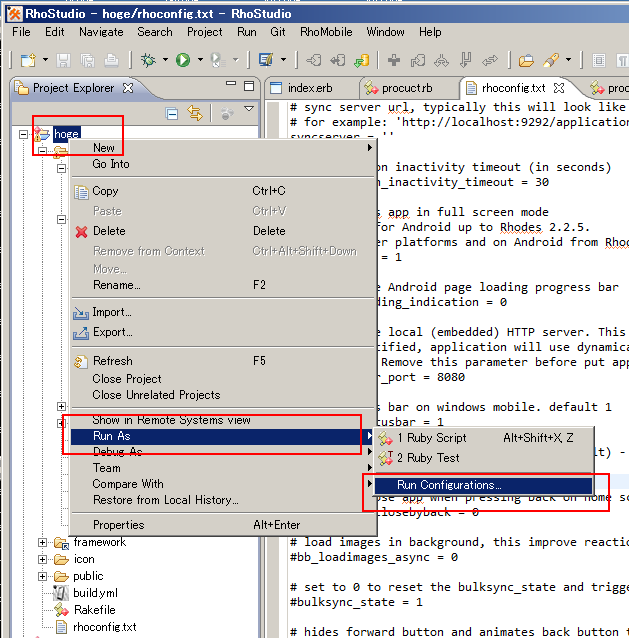The image size is (629, 638).
Task: Choose 2 Ruby Test run option
Action: point(483,458)
